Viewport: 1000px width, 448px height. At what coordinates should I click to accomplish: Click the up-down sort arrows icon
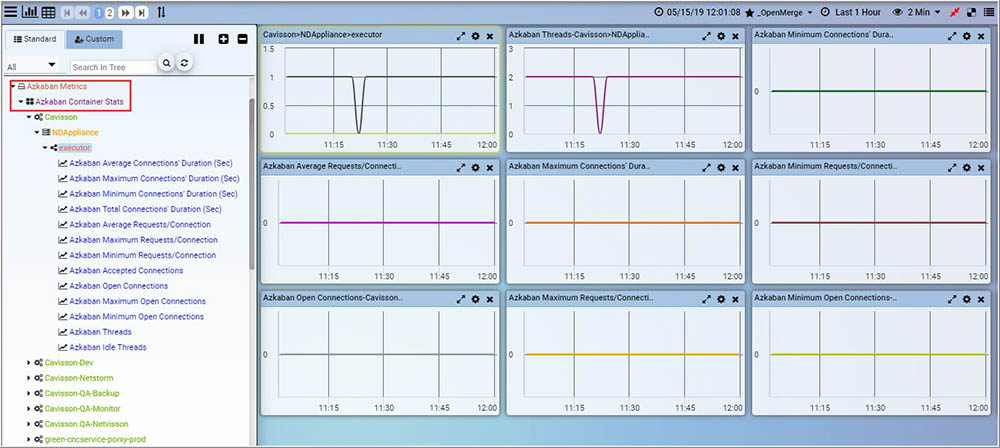[161, 12]
